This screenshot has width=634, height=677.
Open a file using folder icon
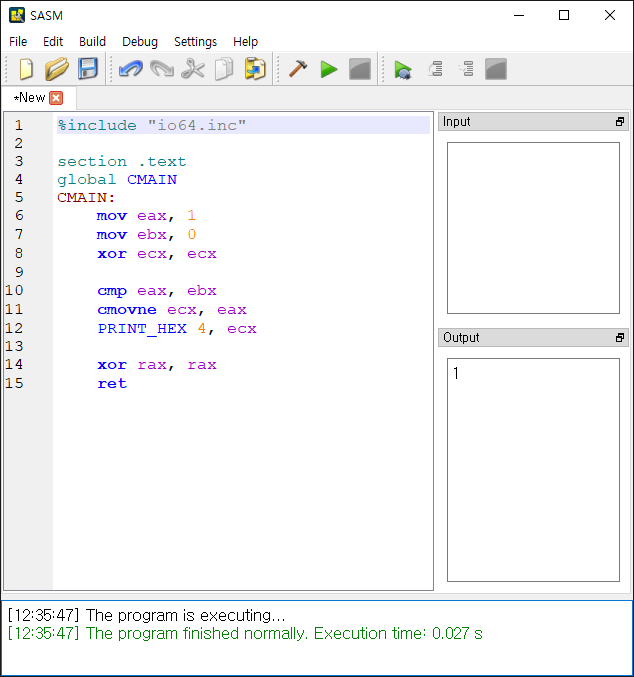point(57,69)
